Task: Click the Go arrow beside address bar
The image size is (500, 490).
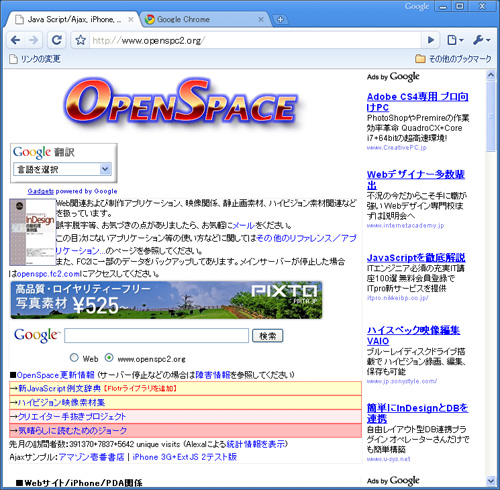Action: [431, 40]
